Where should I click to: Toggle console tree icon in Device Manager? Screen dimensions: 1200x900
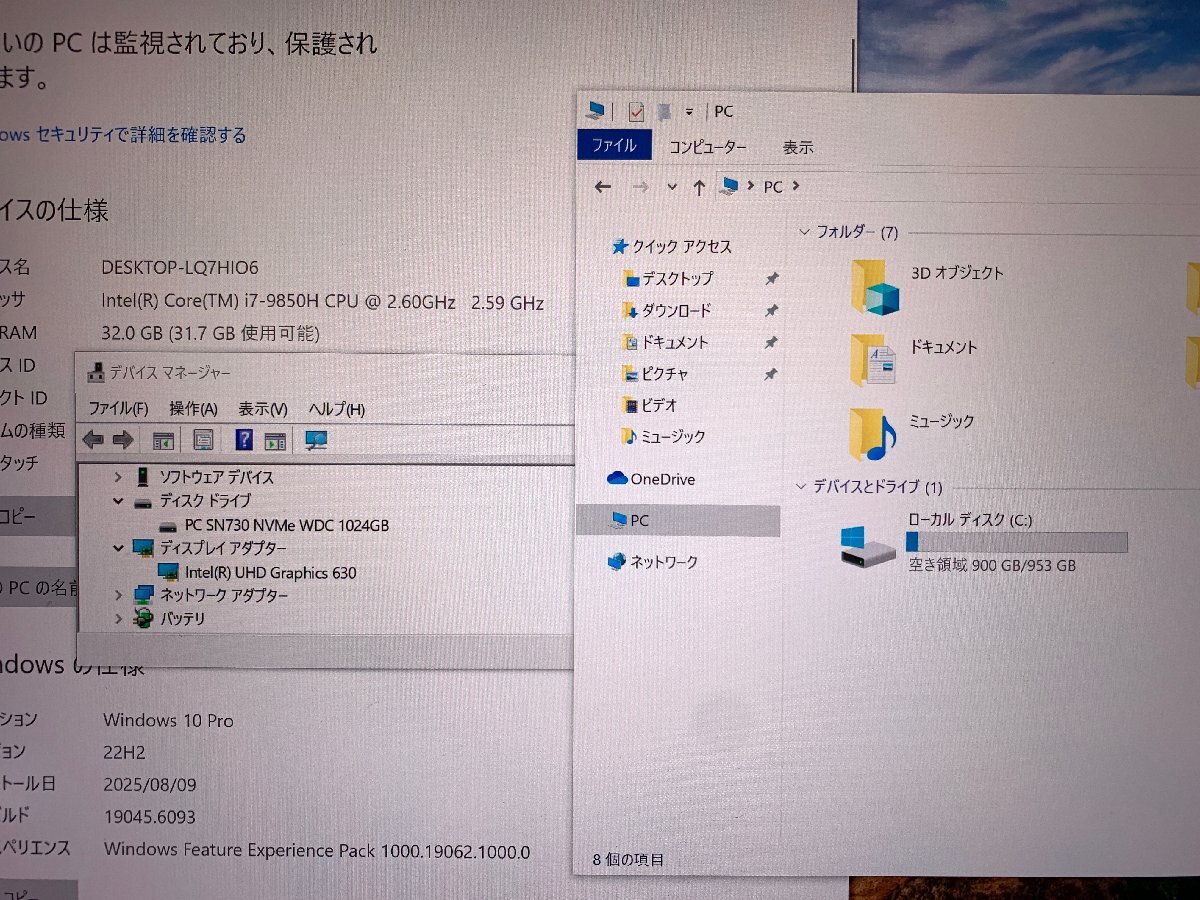click(163, 440)
